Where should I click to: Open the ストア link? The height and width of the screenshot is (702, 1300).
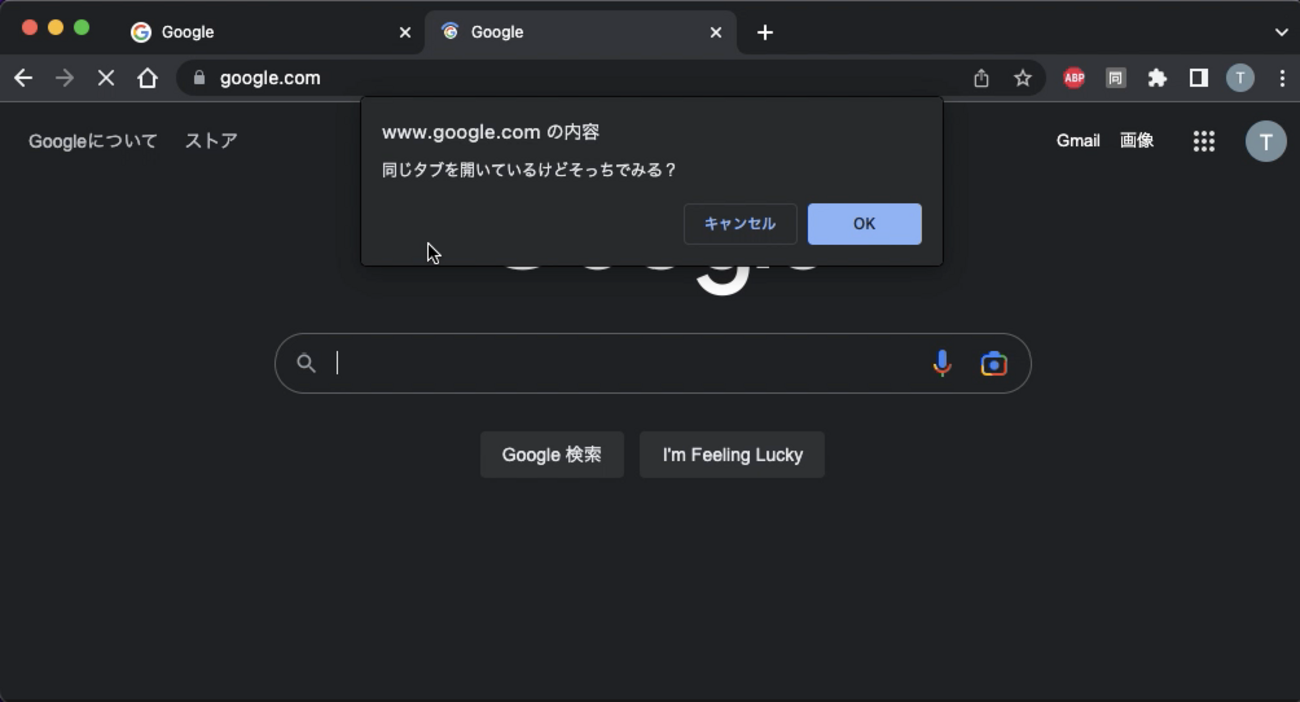[x=211, y=141]
